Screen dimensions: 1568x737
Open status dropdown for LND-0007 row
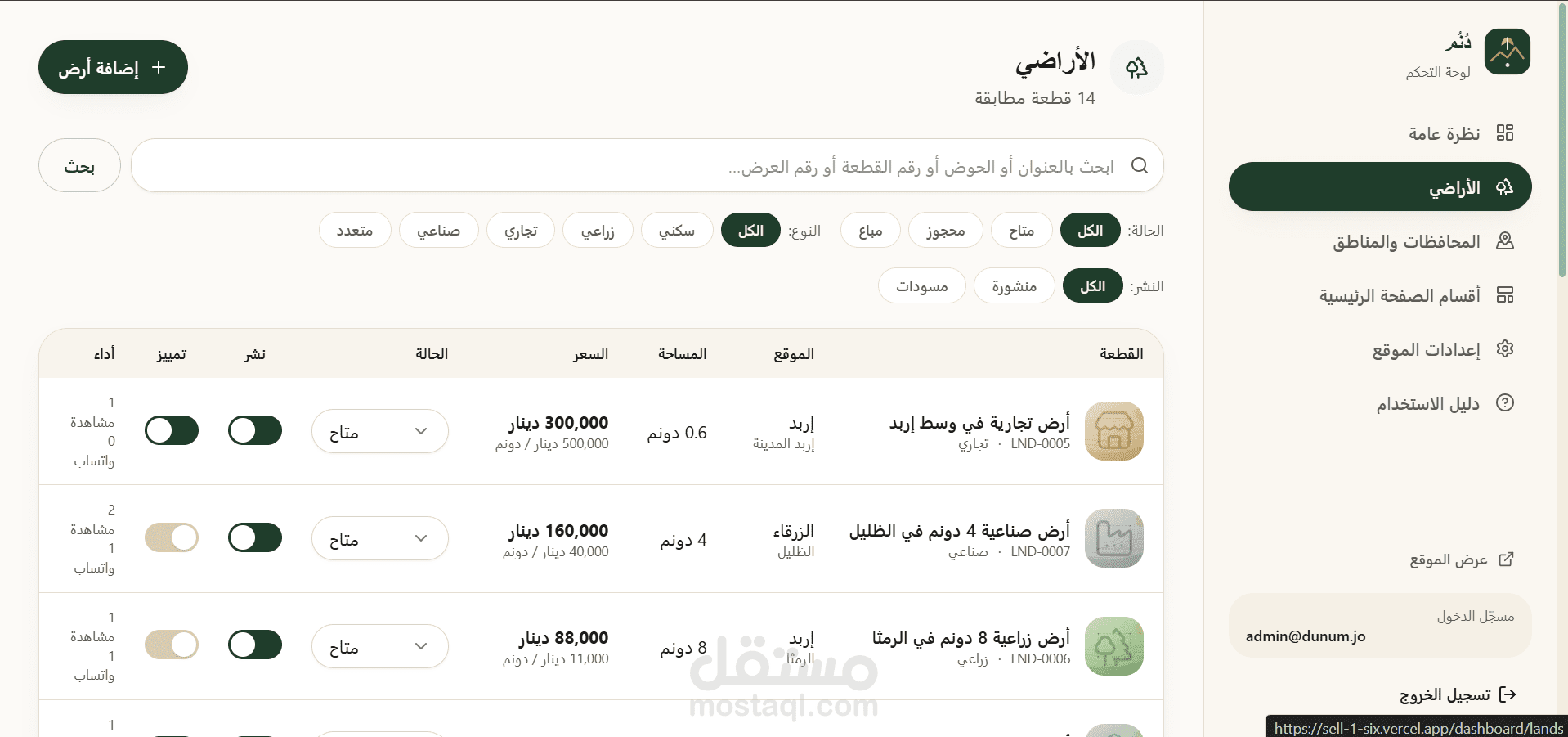380,538
